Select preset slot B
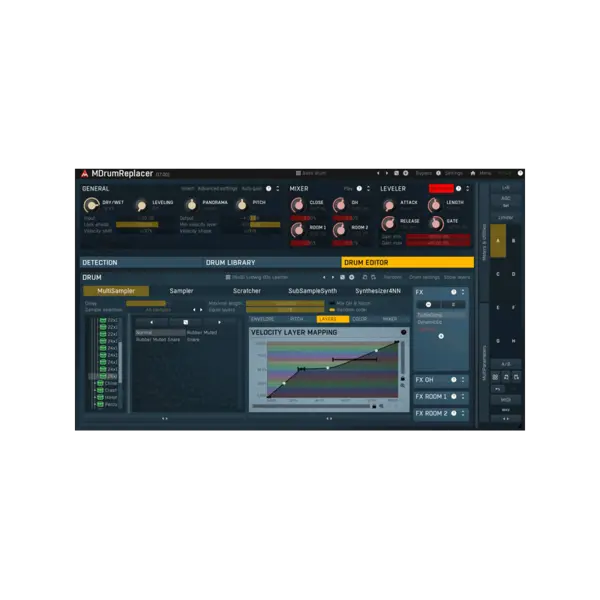 pos(514,241)
